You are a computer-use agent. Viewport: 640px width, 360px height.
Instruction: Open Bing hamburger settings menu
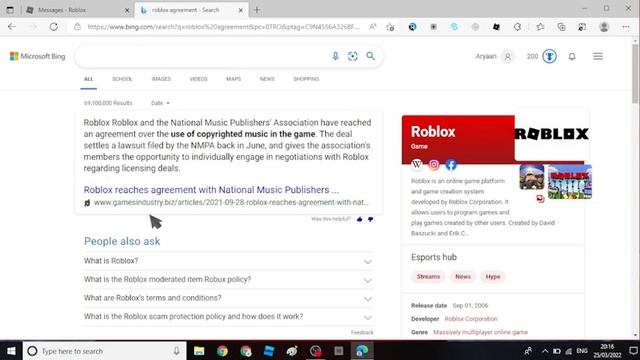pos(598,56)
